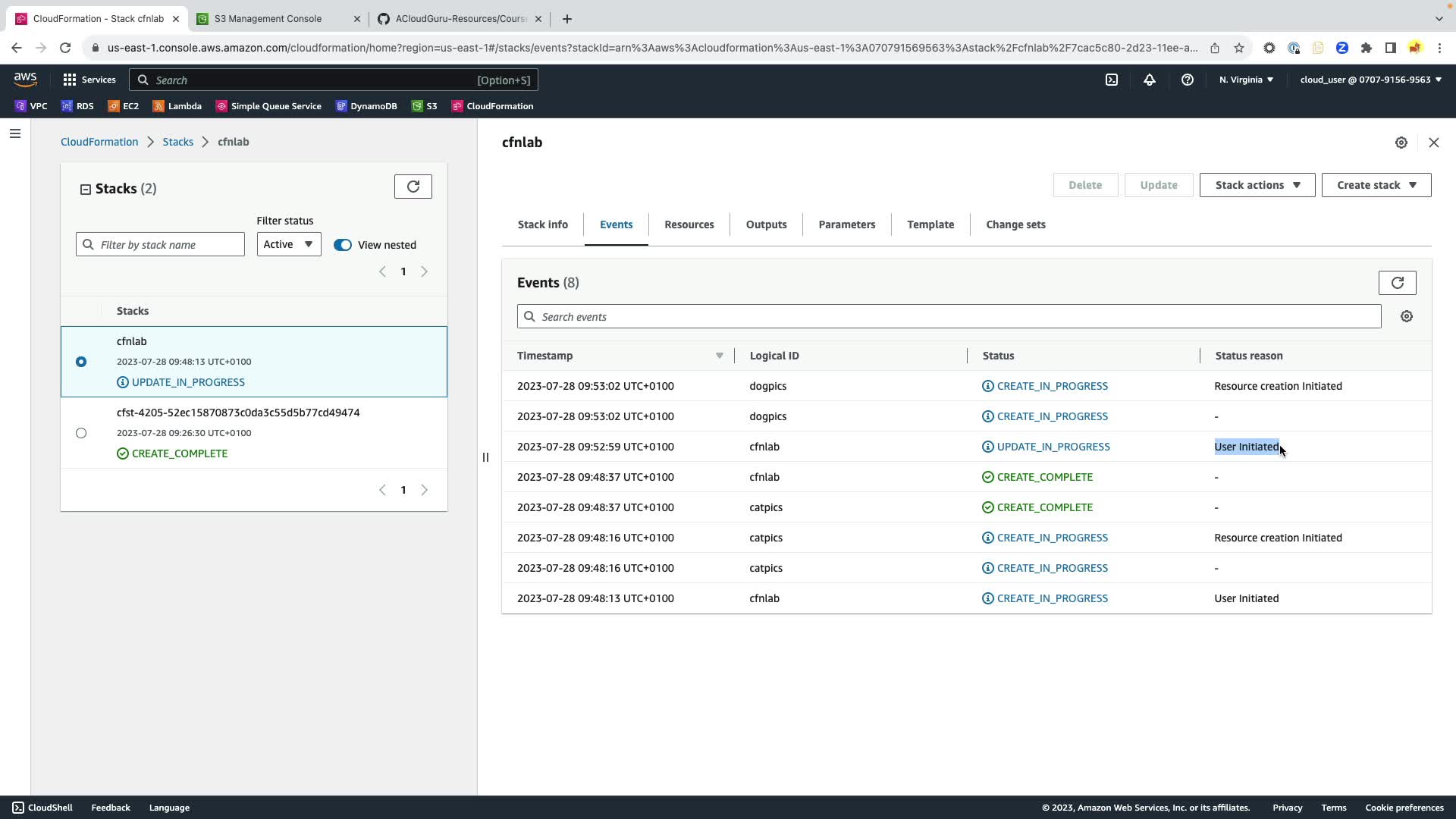
Task: Switch to the Template tab
Action: [930, 224]
